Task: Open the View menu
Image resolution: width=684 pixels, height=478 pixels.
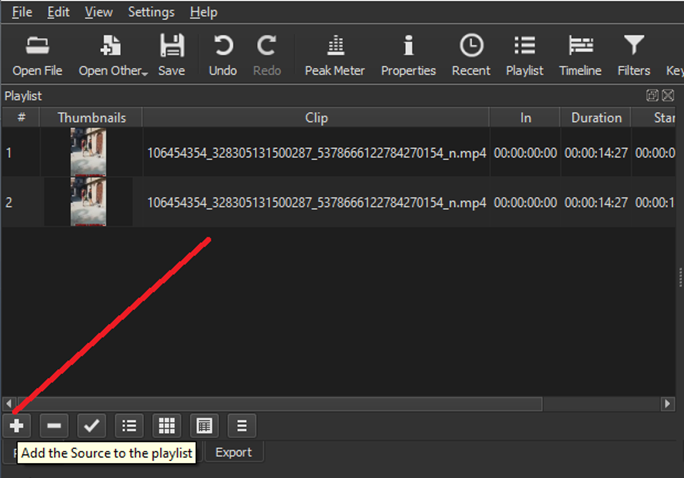Action: tap(99, 12)
